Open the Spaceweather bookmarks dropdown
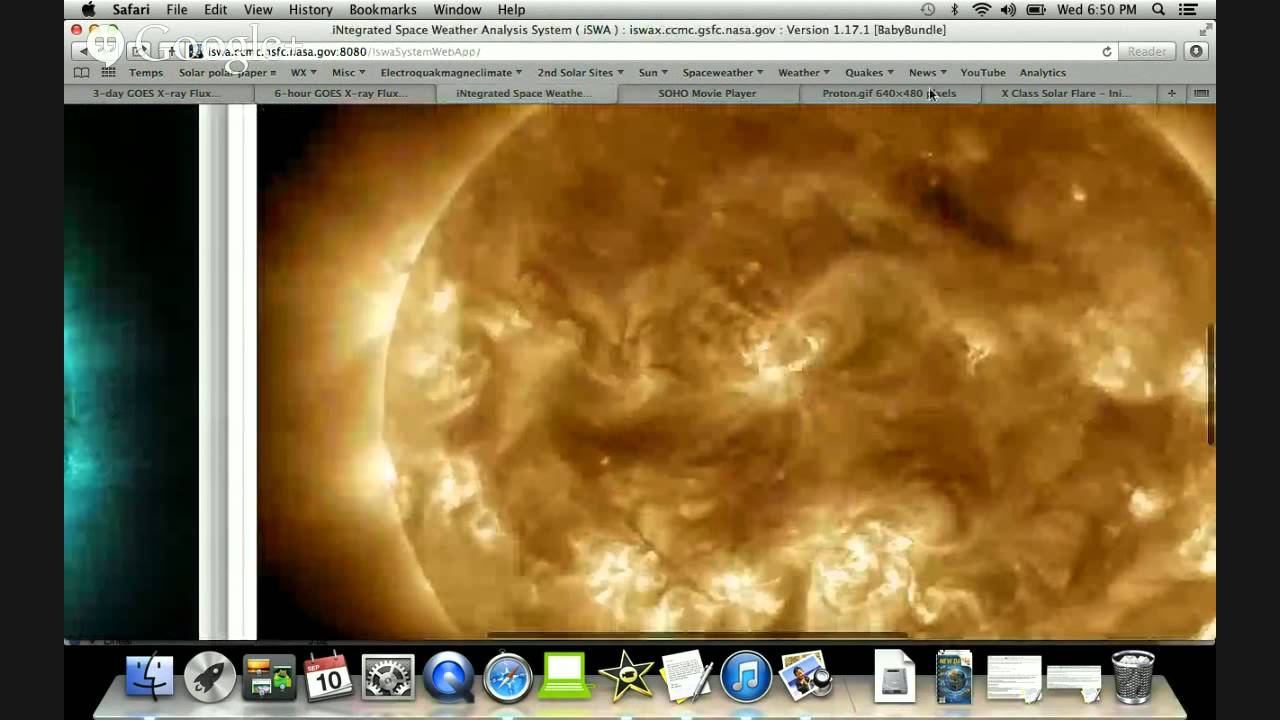The height and width of the screenshot is (720, 1280). click(x=723, y=73)
